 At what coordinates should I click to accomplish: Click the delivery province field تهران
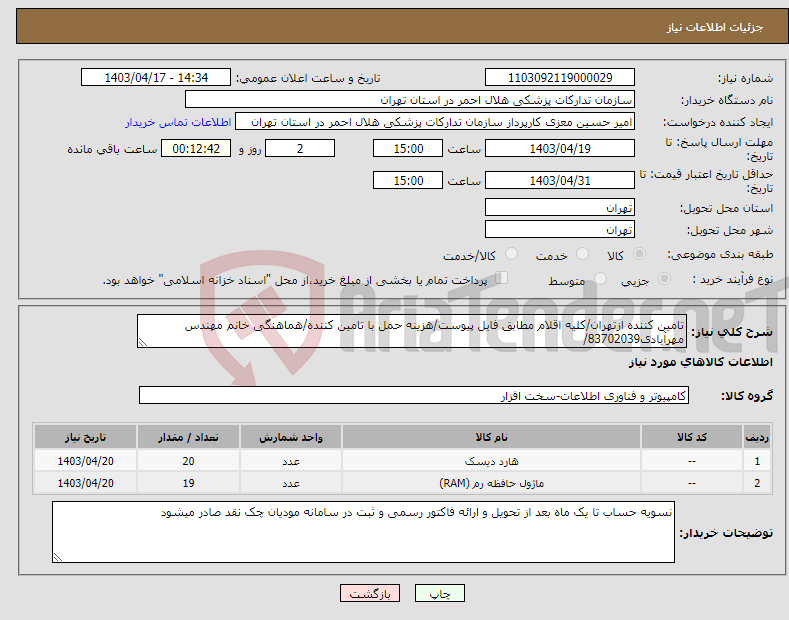click(560, 207)
